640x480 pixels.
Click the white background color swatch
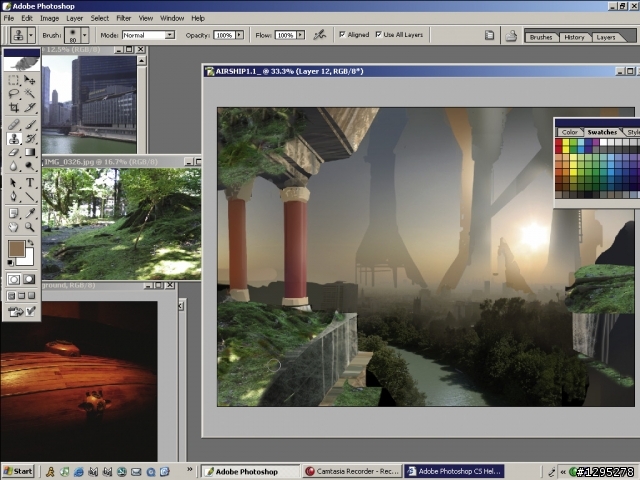pyautogui.click(x=28, y=258)
